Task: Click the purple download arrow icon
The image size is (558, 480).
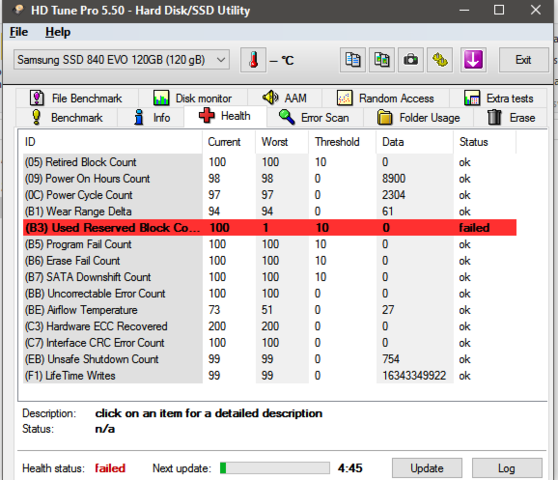Action: pos(473,60)
